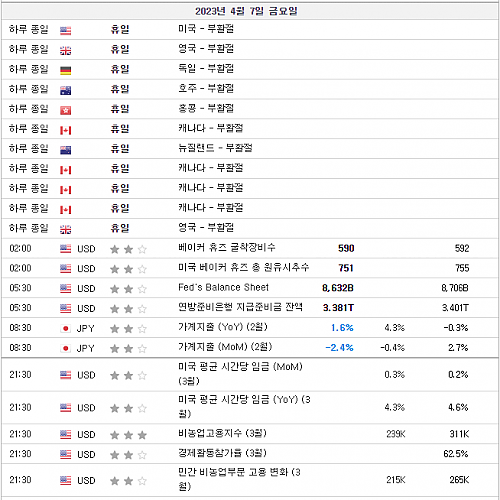Click the US flag in 미국 - 부활절 row
The width and height of the screenshot is (500, 500).
point(65,31)
